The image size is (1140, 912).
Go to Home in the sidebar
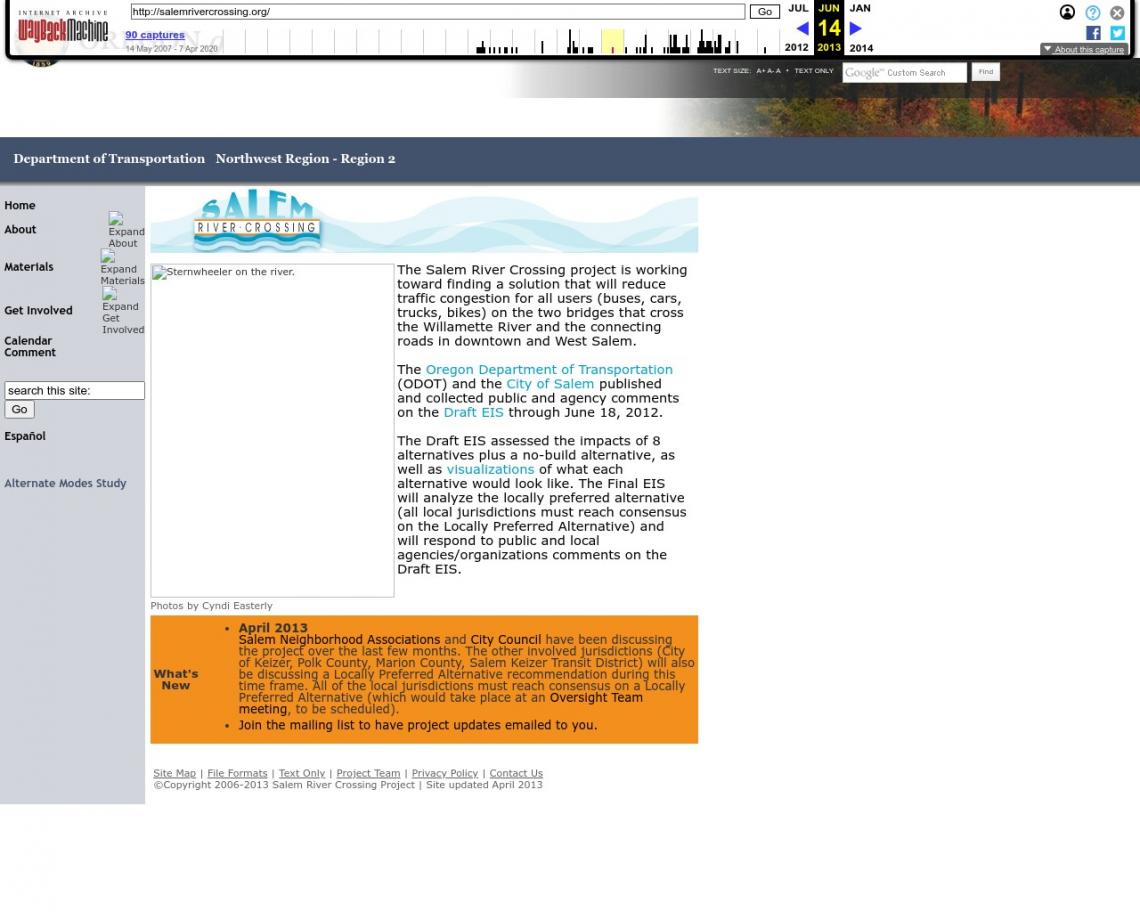[20, 206]
